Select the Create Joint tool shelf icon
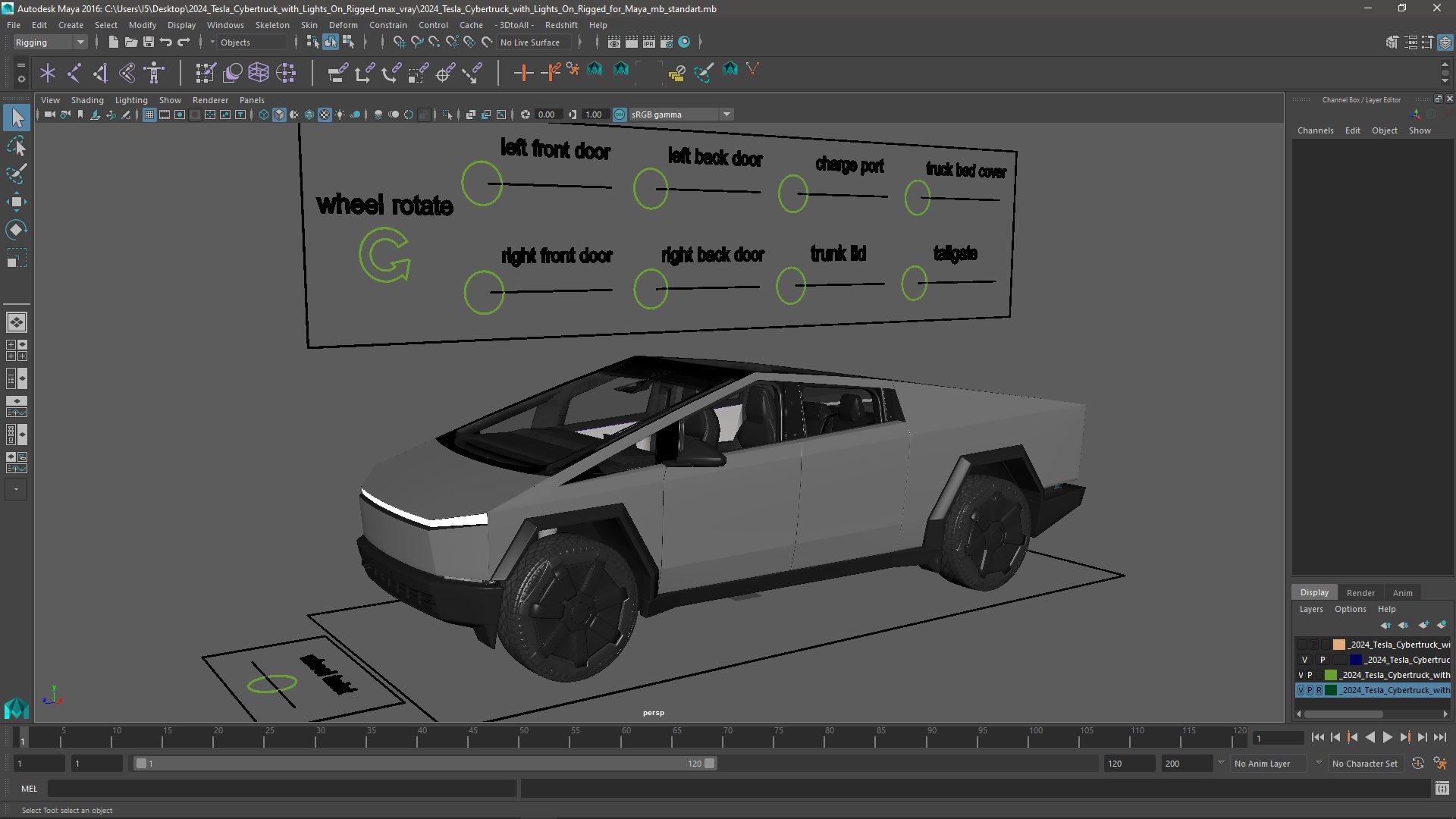Image resolution: width=1456 pixels, height=819 pixels. tap(74, 73)
